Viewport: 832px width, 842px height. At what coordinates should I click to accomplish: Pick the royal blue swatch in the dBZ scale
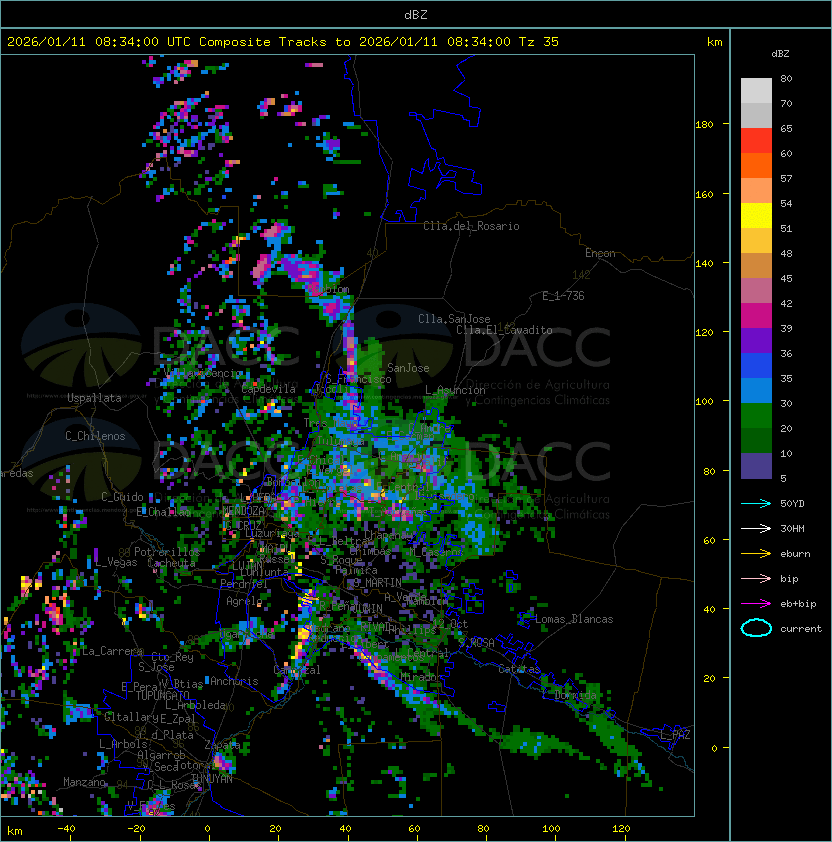[x=756, y=366]
